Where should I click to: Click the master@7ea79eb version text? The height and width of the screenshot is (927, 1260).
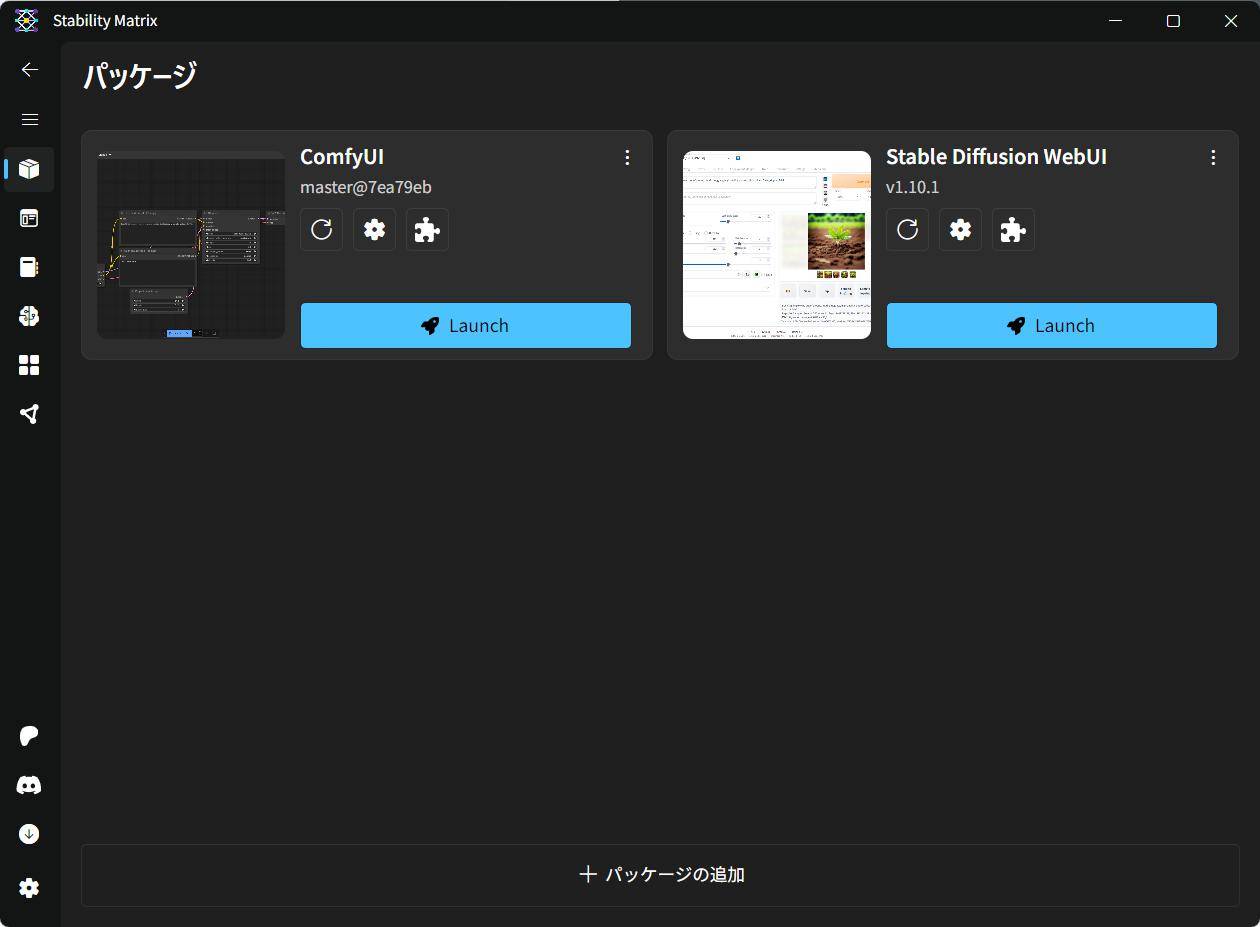tap(366, 187)
